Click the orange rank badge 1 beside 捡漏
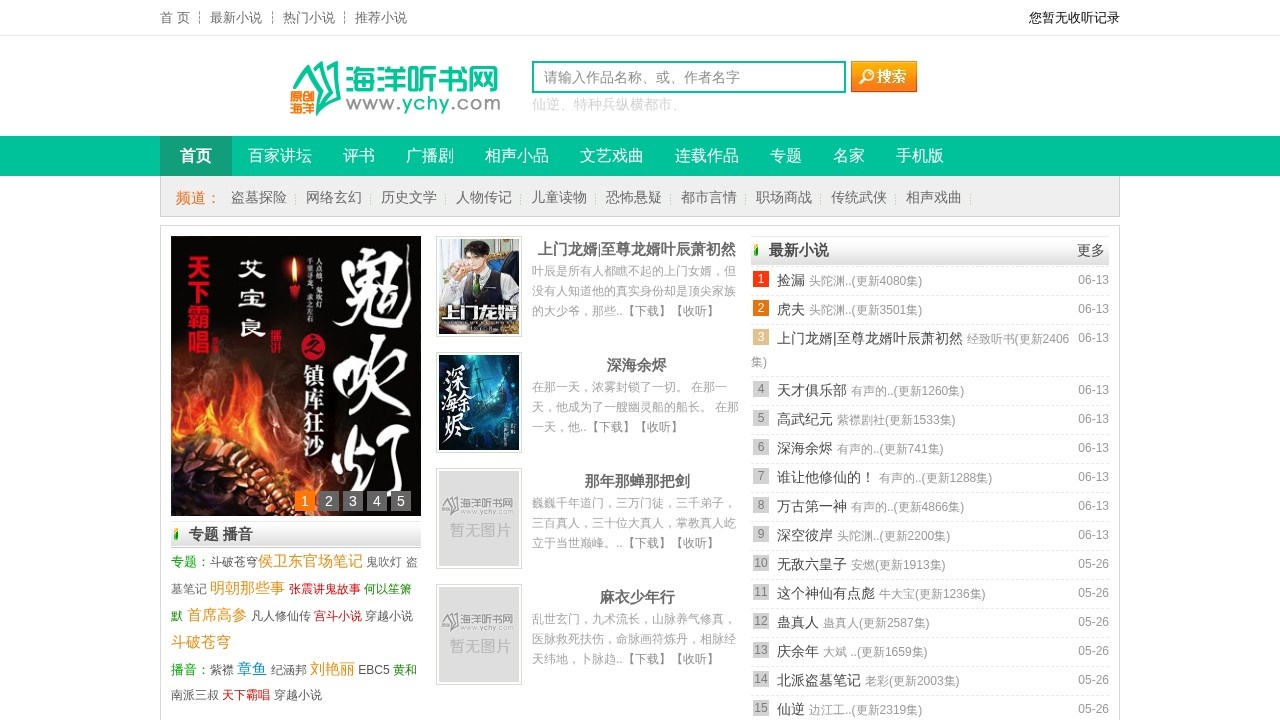The height and width of the screenshot is (720, 1280). click(760, 280)
